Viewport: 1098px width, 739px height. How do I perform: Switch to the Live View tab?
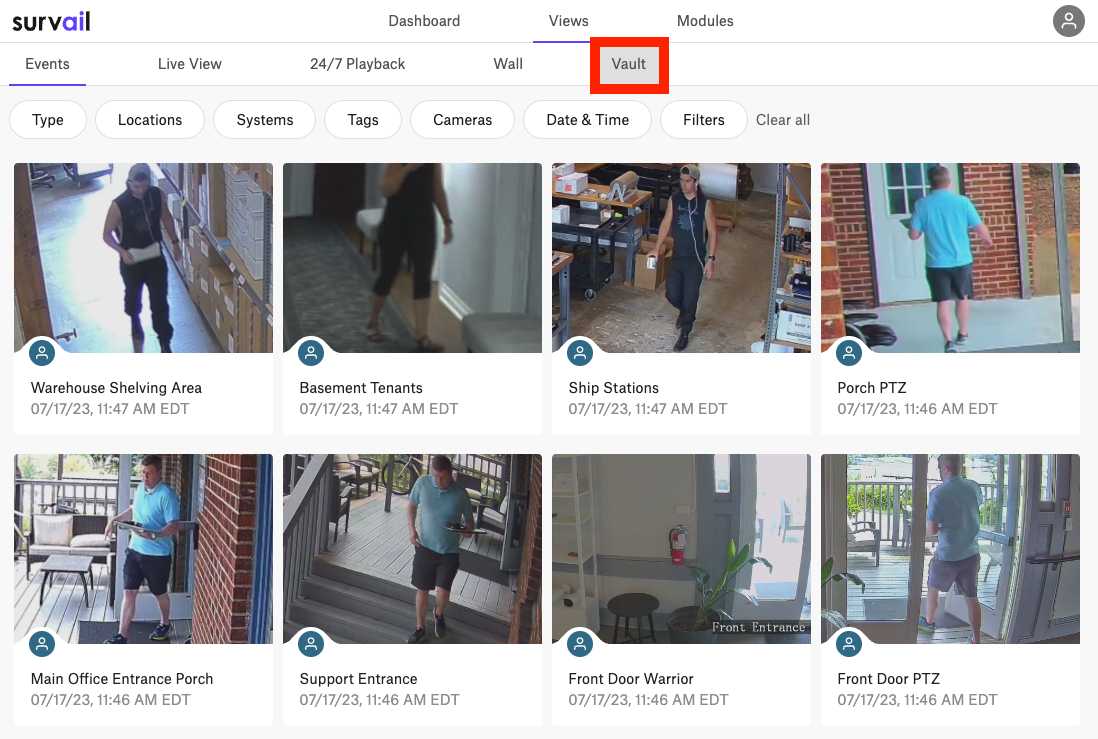click(x=190, y=64)
